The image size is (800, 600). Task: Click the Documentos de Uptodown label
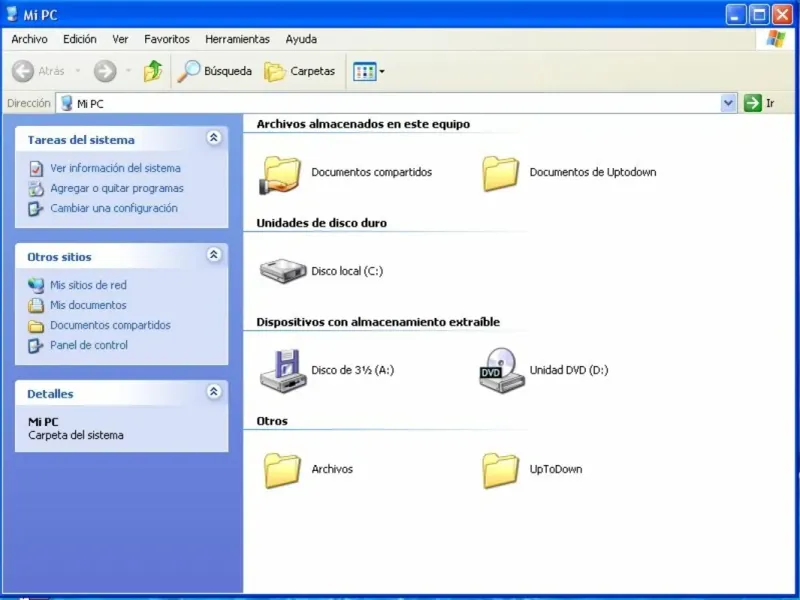coord(593,172)
